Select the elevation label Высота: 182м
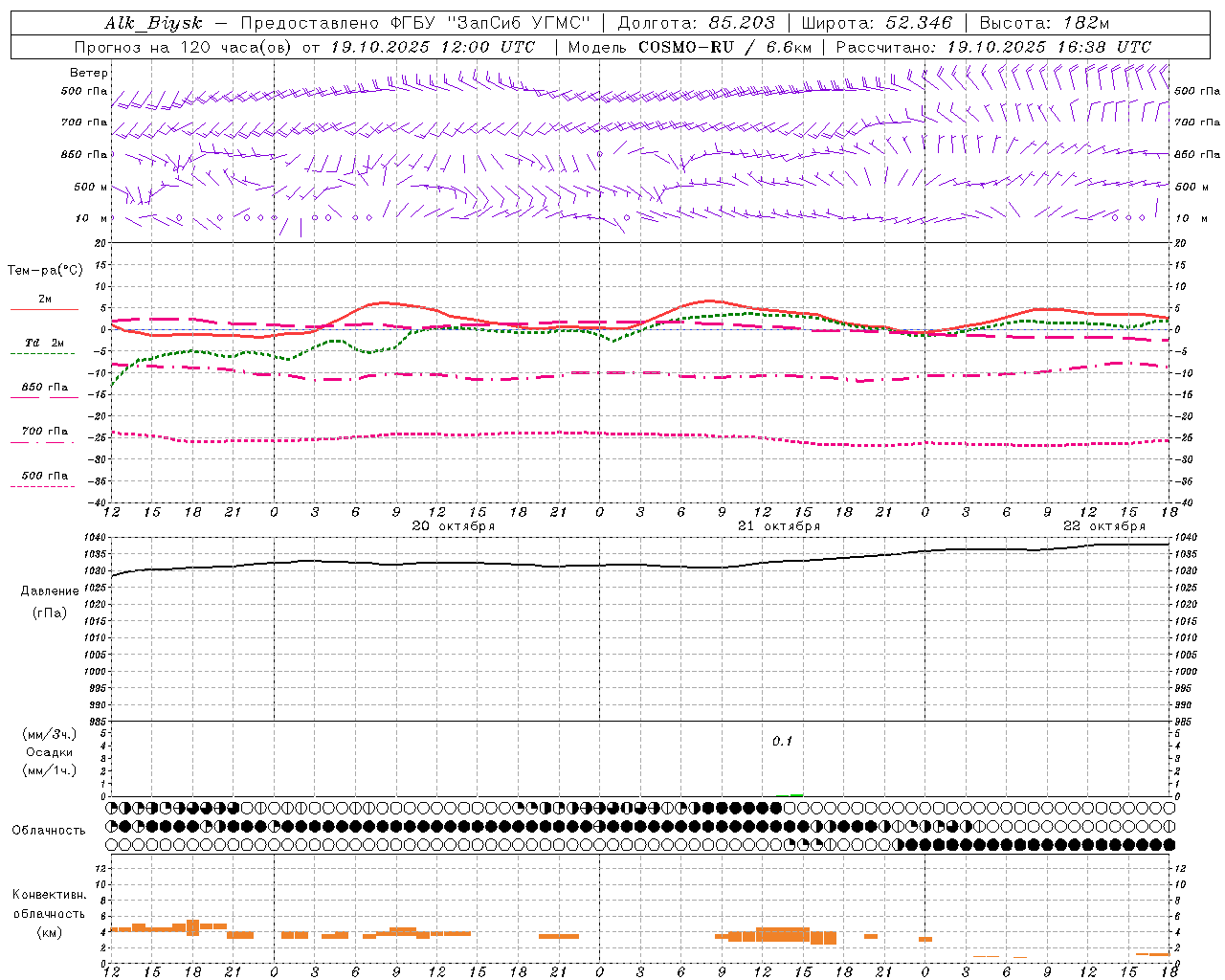 1044,23
